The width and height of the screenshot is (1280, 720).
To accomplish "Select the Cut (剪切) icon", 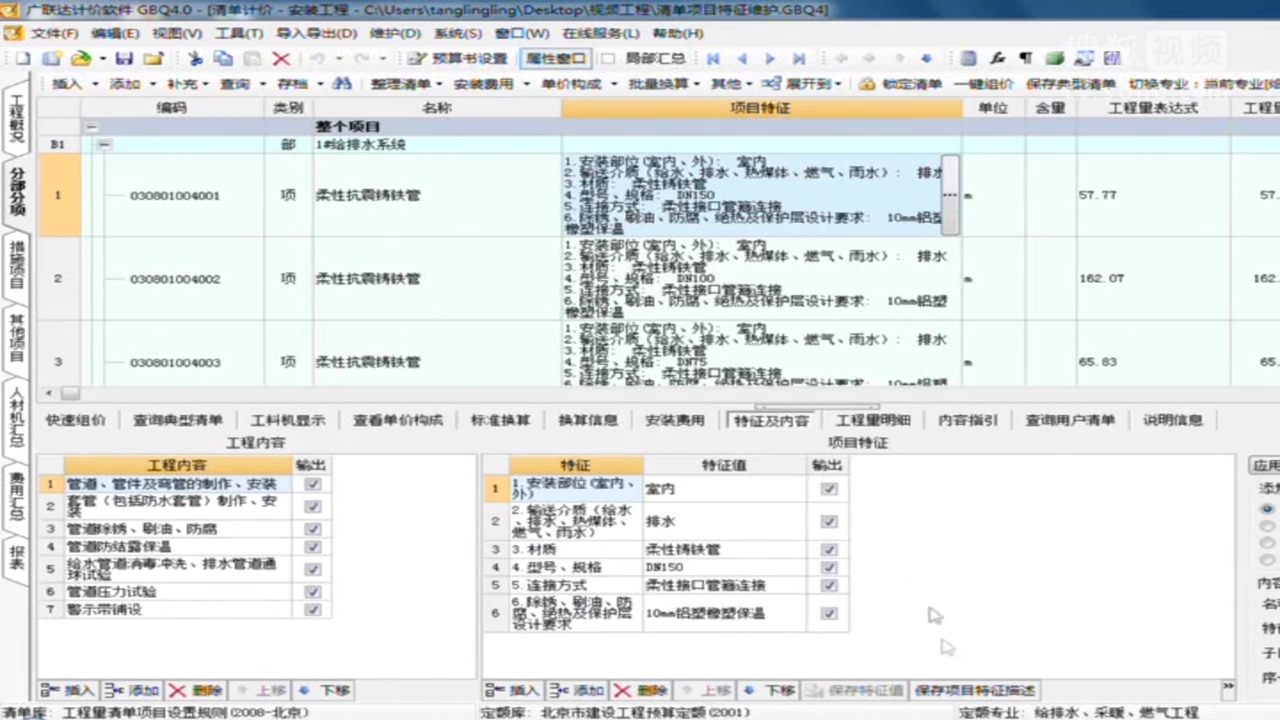I will (196, 58).
